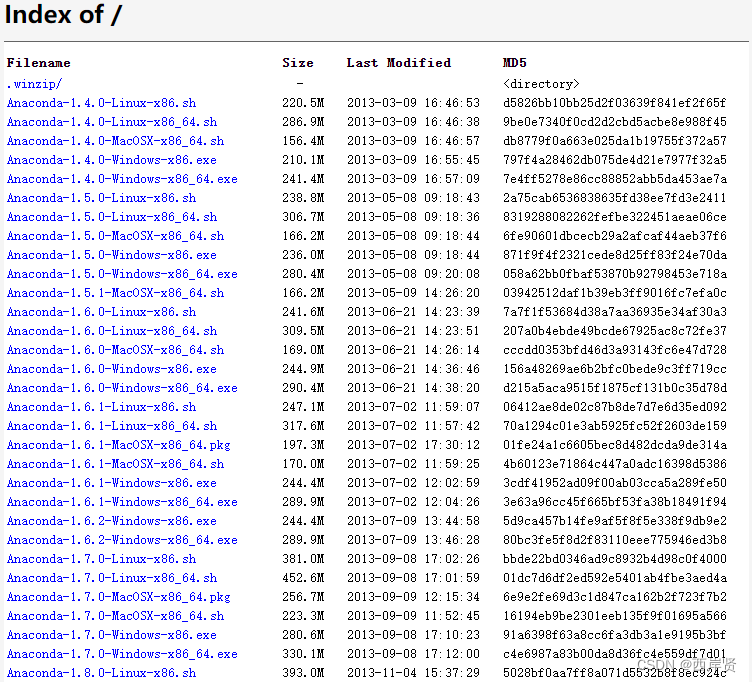The height and width of the screenshot is (682, 752).
Task: Select Anaconda-1.4.0-Windows-x86_64.exe link
Action: tap(122, 179)
